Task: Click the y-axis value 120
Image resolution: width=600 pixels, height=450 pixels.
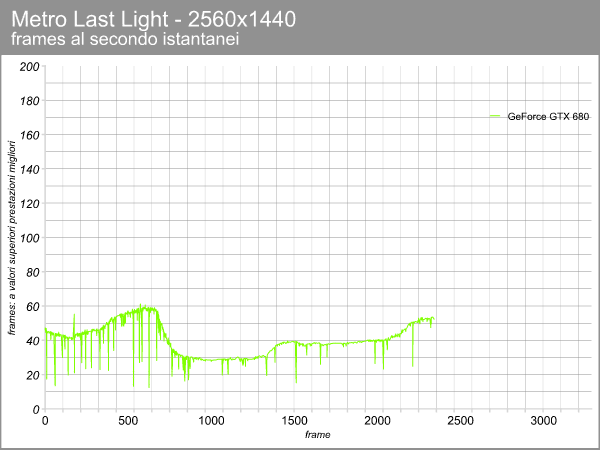Action: click(29, 204)
